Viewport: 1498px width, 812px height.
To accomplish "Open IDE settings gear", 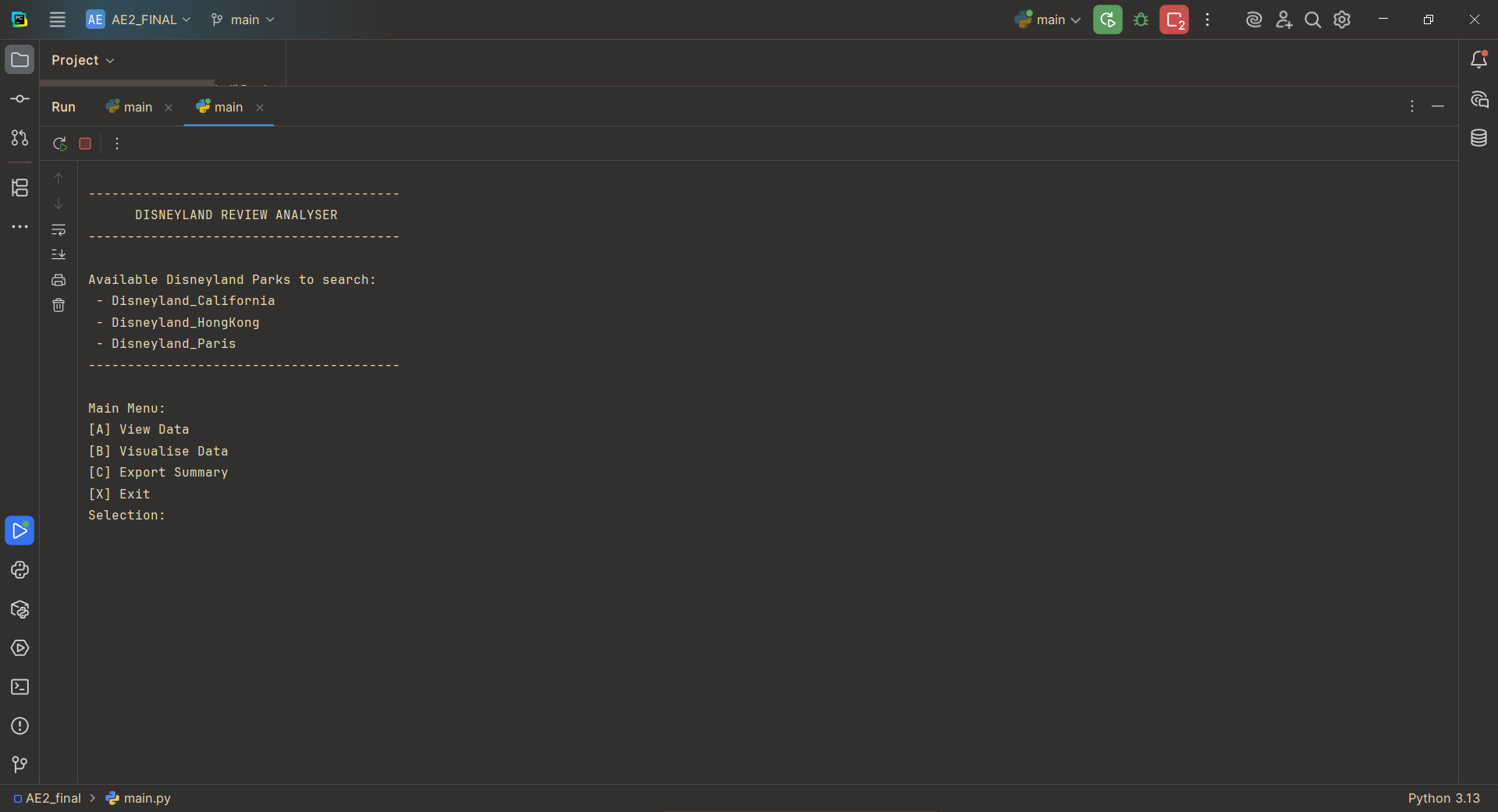I will [1342, 20].
